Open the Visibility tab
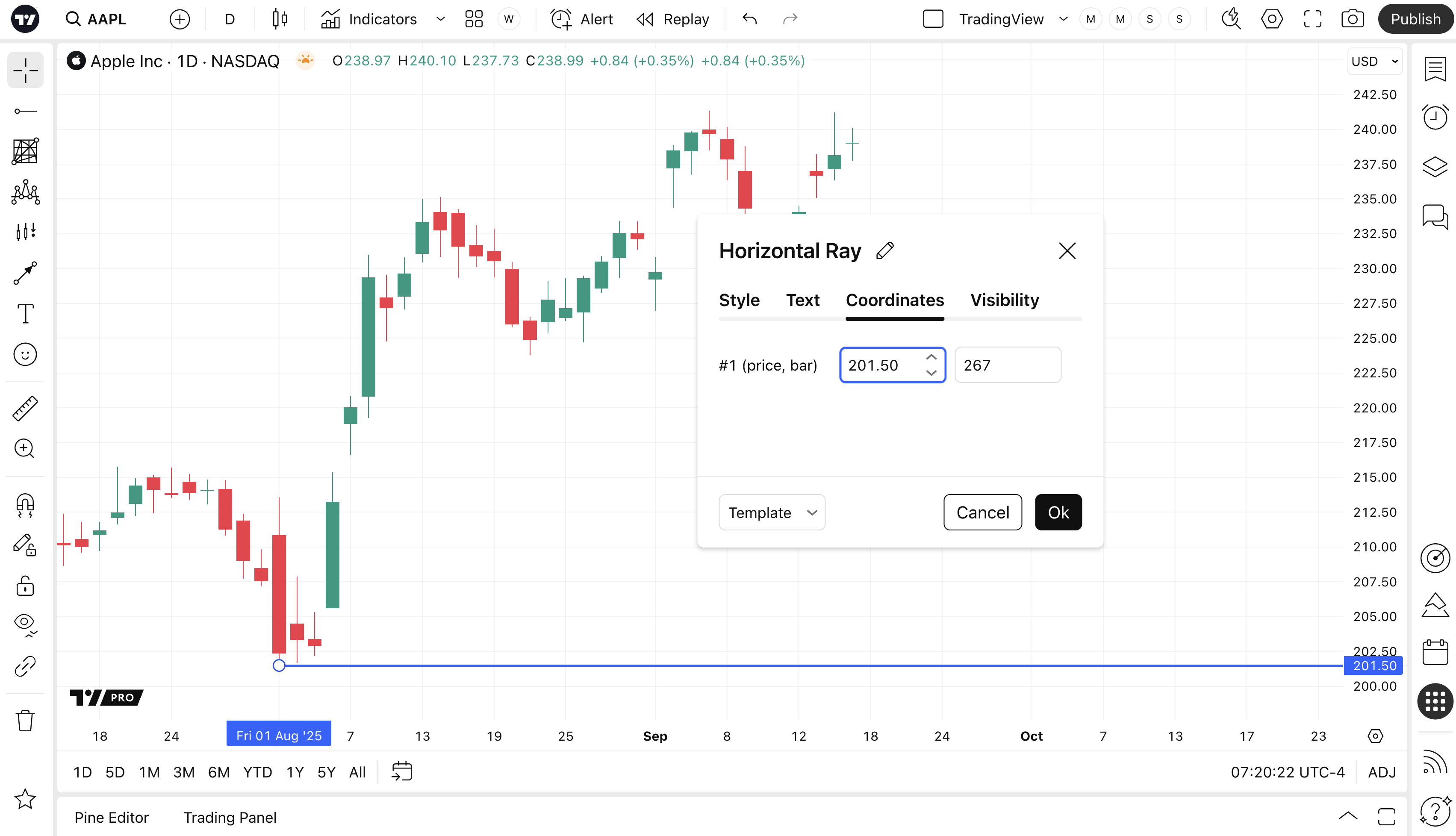Screen dimensions: 1456x836 tap(1004, 300)
